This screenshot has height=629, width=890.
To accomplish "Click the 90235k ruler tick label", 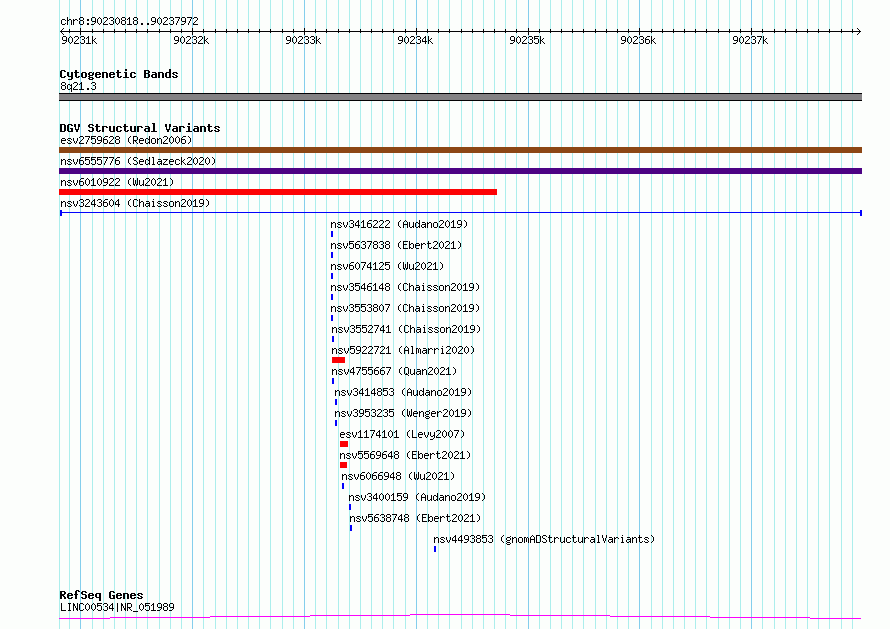I will [527, 40].
